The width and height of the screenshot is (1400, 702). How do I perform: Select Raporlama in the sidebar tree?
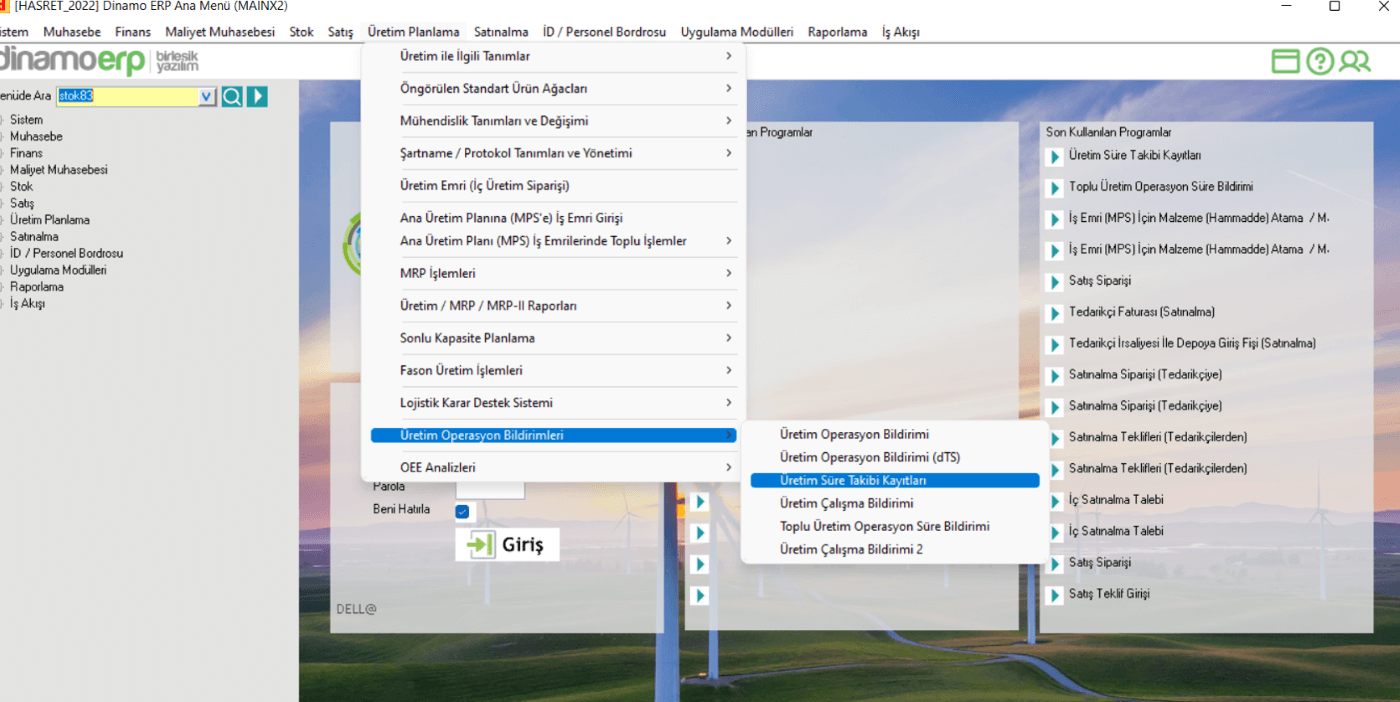pyautogui.click(x=36, y=287)
